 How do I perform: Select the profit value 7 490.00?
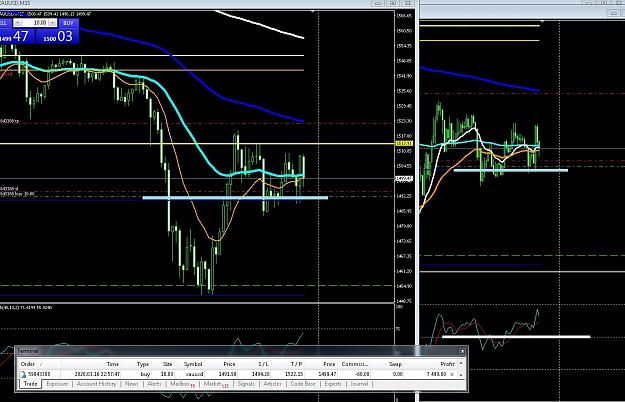pyautogui.click(x=436, y=375)
